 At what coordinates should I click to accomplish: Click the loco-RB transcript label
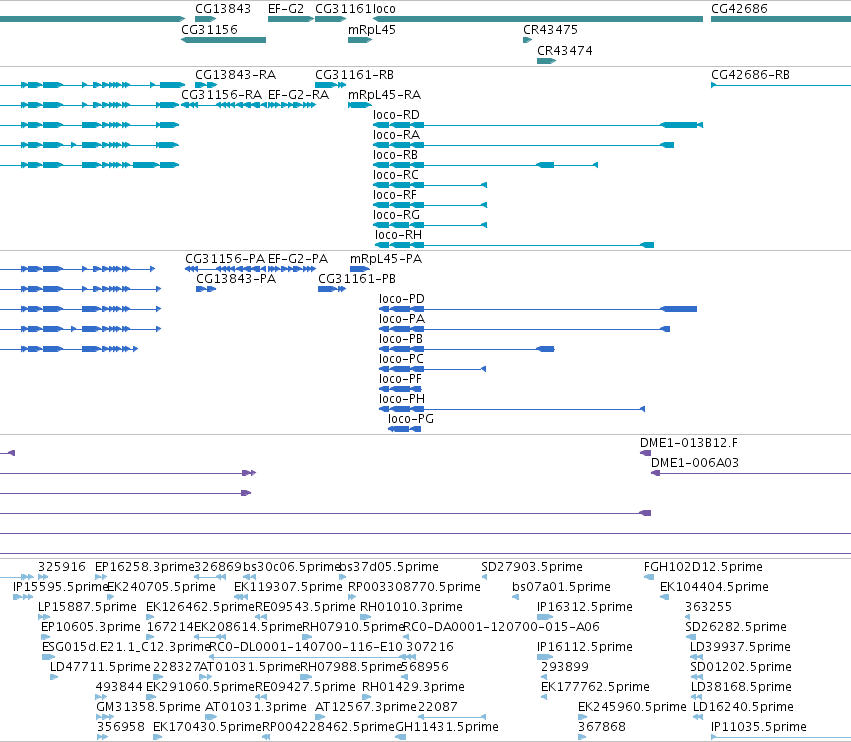tap(396, 155)
